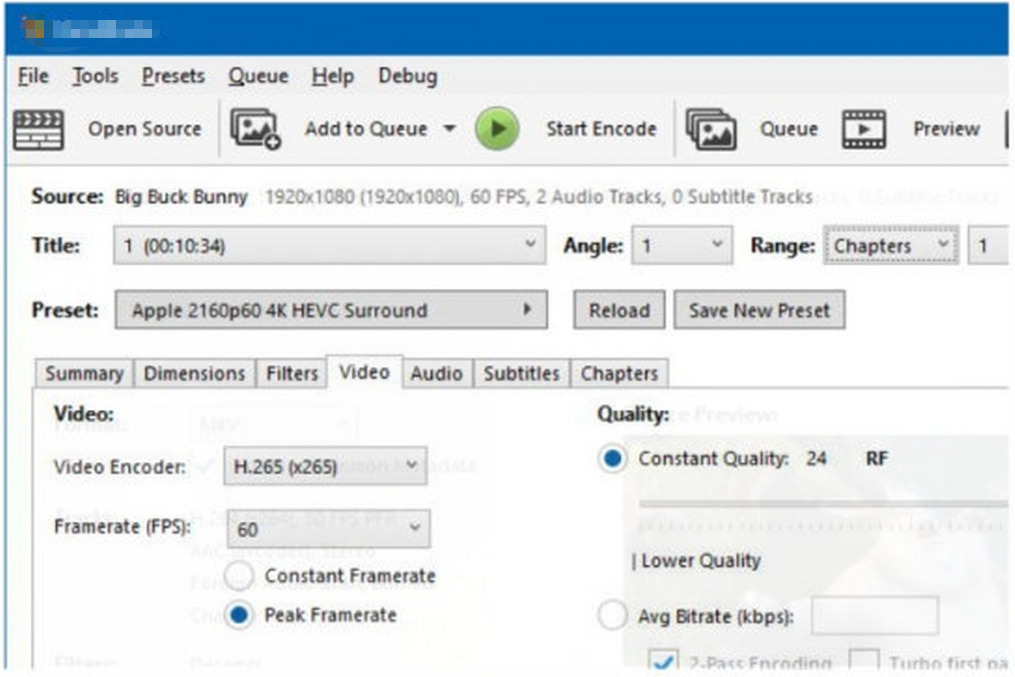1015x677 pixels.
Task: Open the Presets menu
Action: click(x=173, y=76)
